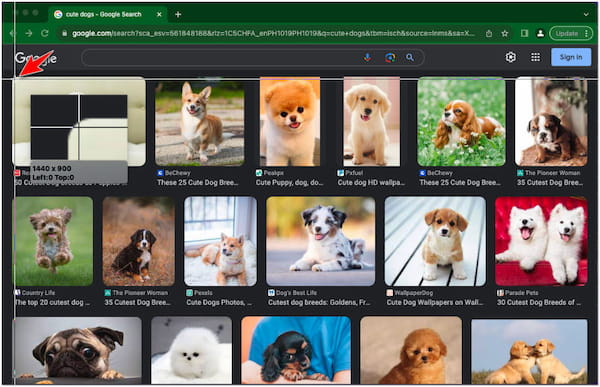Open the Chrome profile icon
This screenshot has height=387, width=600.
540,34
